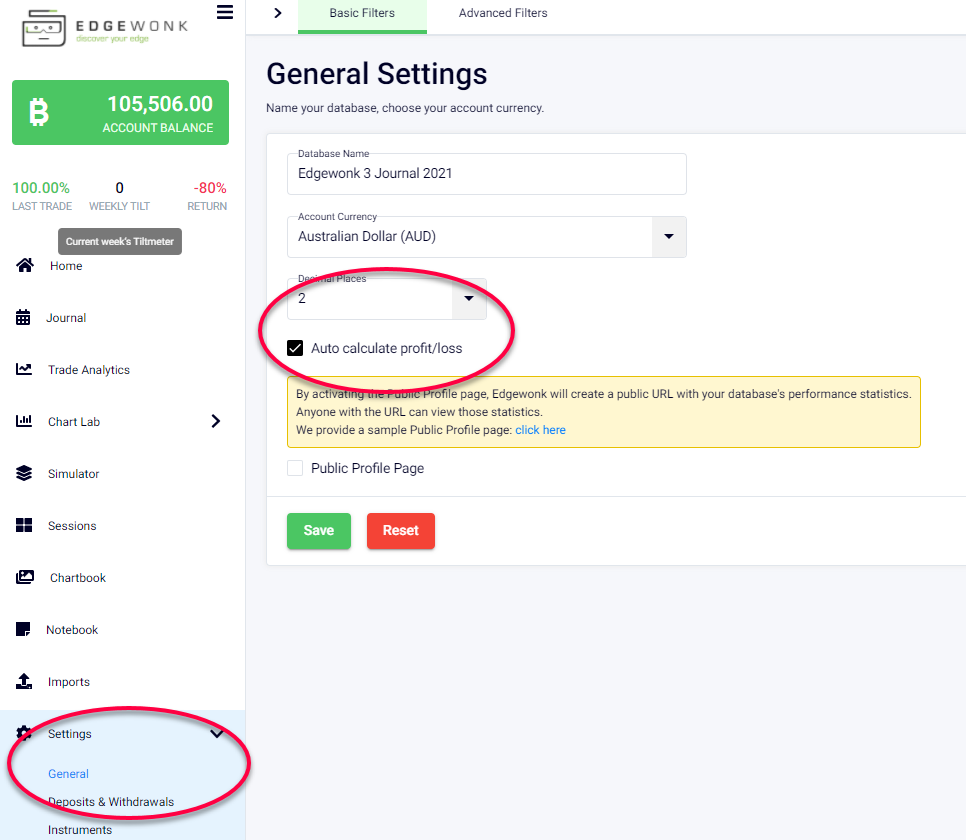Screen dimensions: 966x840
Task: Open the Imports menu item
Action: click(x=69, y=682)
